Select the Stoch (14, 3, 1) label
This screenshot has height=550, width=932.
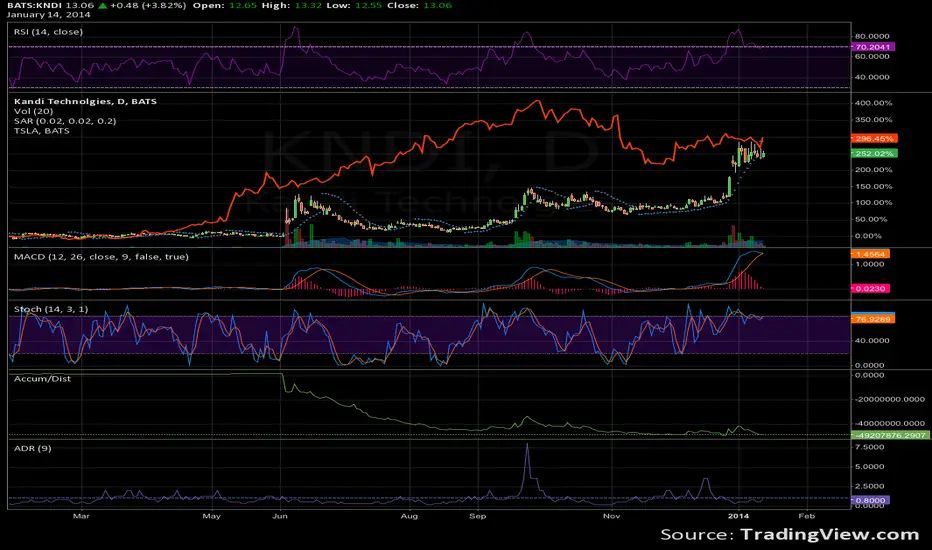pyautogui.click(x=51, y=309)
